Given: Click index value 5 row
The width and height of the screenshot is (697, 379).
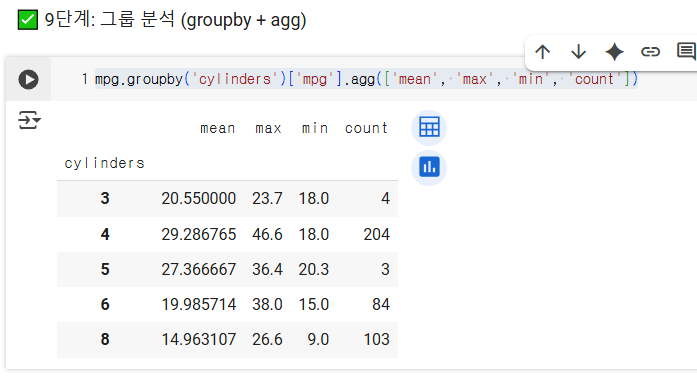Looking at the screenshot, I should [x=105, y=269].
